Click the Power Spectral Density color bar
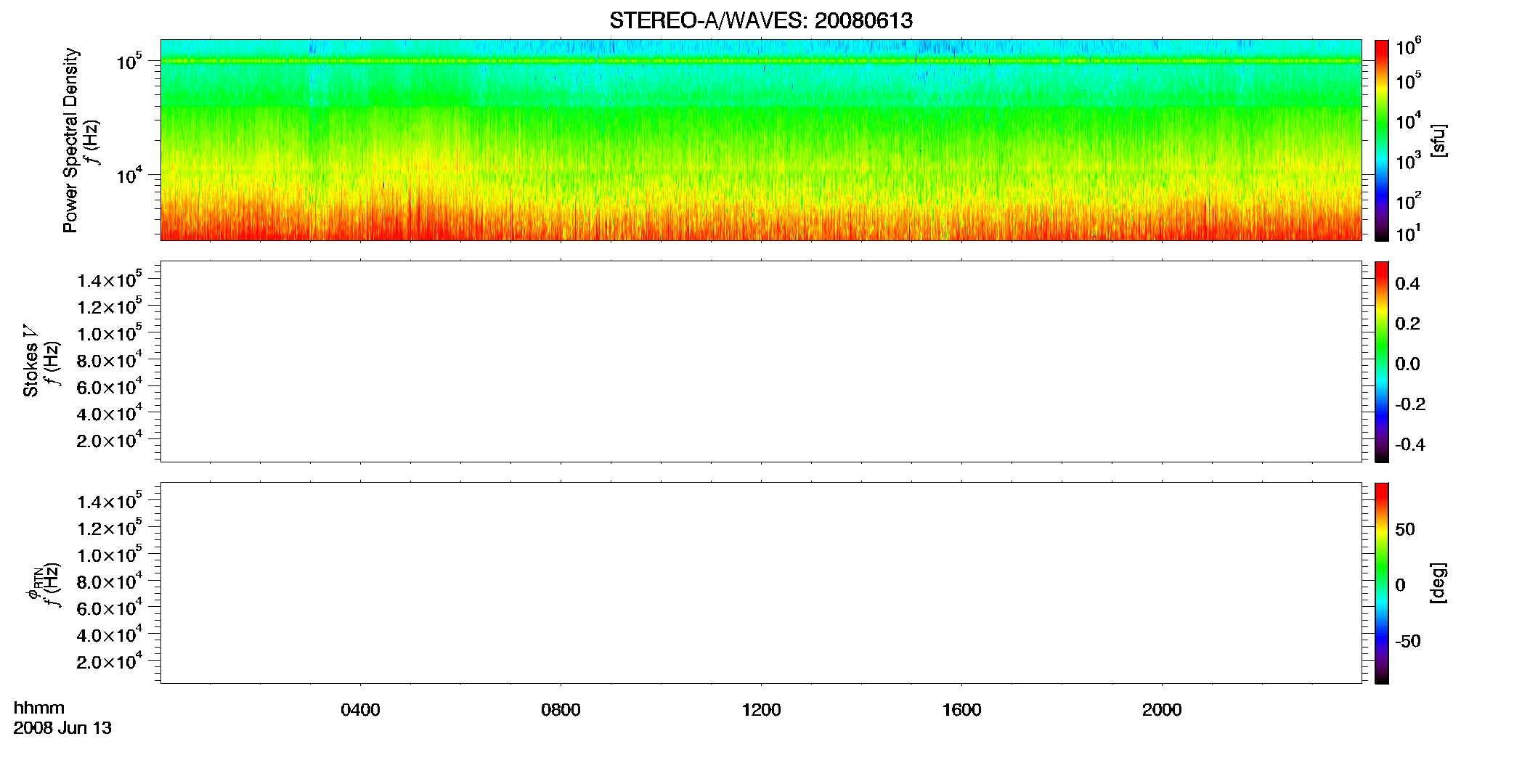 tap(1382, 140)
